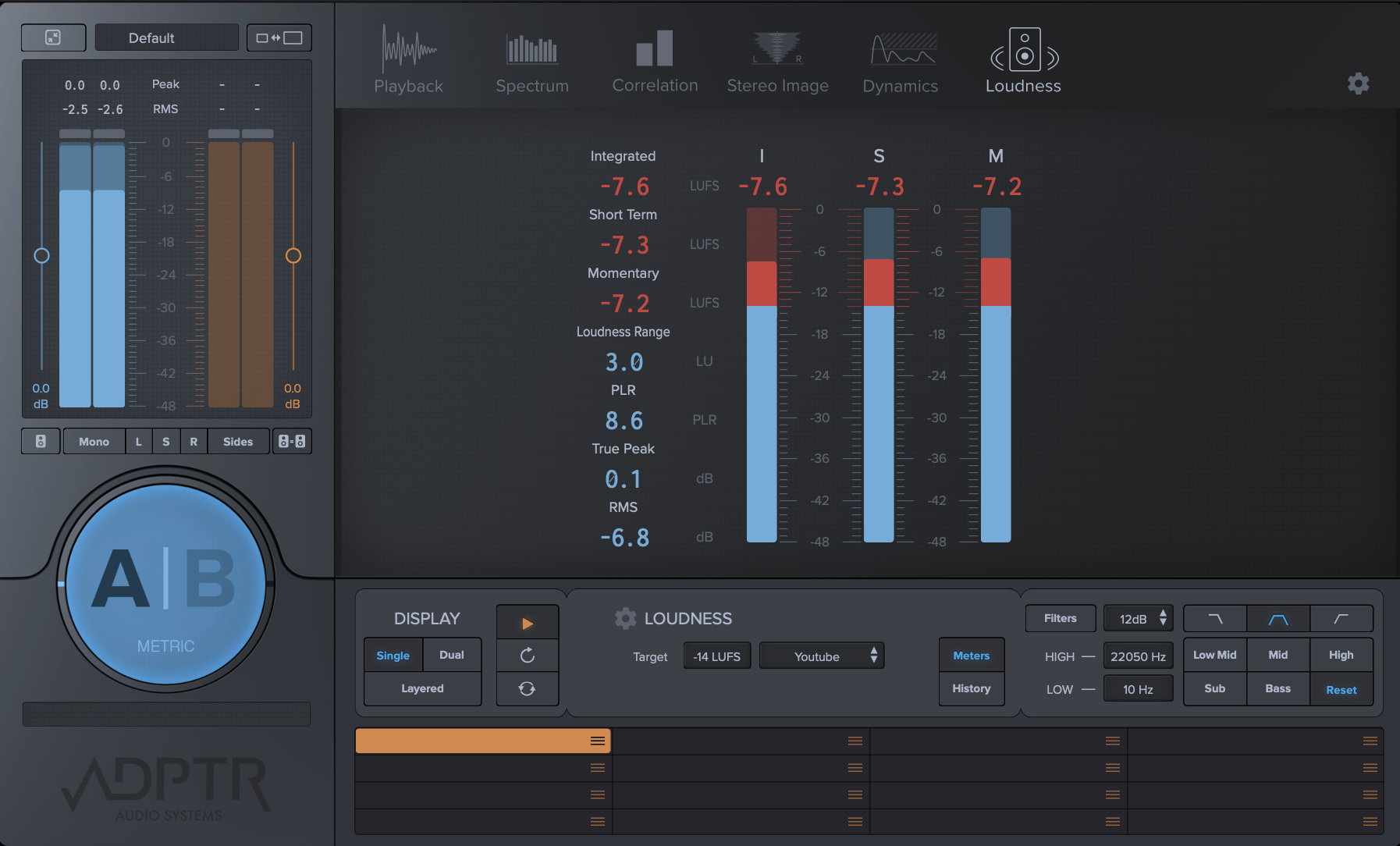Click the LOW 10 Hz frequency field
The image size is (1400, 846).
click(x=1138, y=689)
